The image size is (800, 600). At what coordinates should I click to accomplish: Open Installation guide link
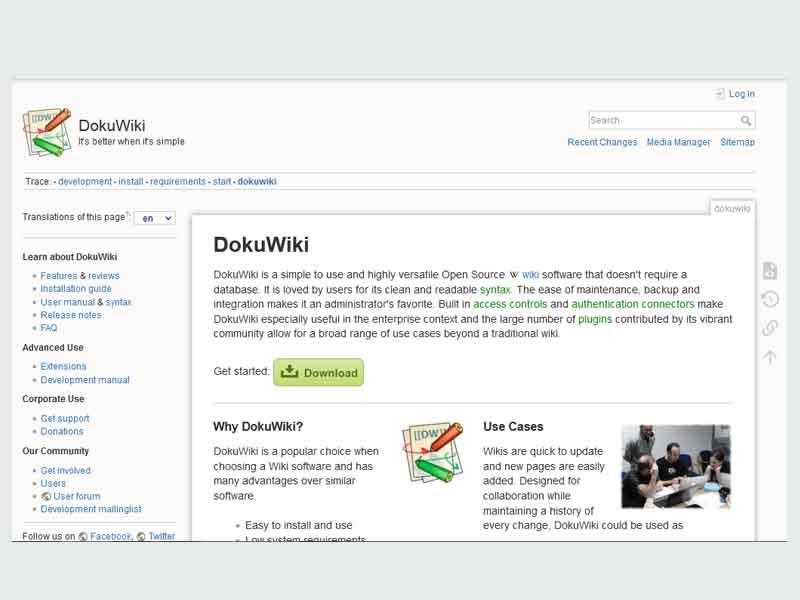point(76,289)
